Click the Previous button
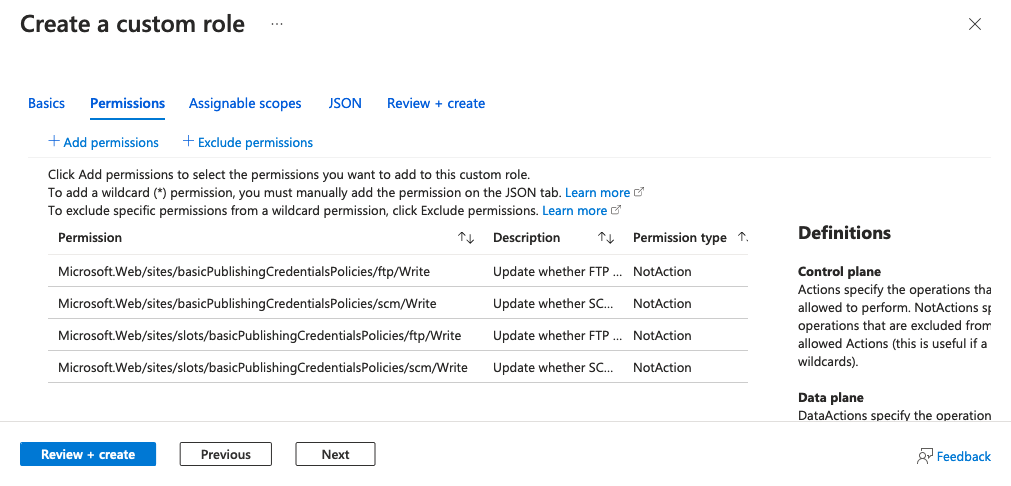1011x486 pixels. 226,454
